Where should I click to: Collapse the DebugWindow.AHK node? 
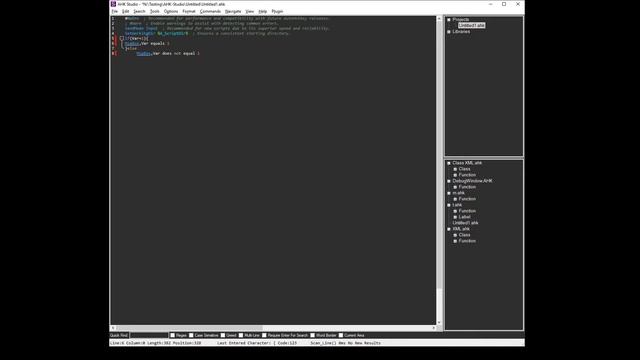point(449,181)
